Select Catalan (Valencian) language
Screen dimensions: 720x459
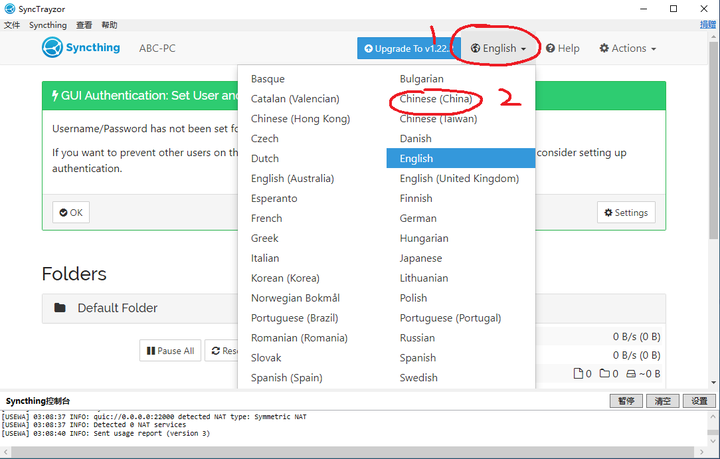(295, 99)
